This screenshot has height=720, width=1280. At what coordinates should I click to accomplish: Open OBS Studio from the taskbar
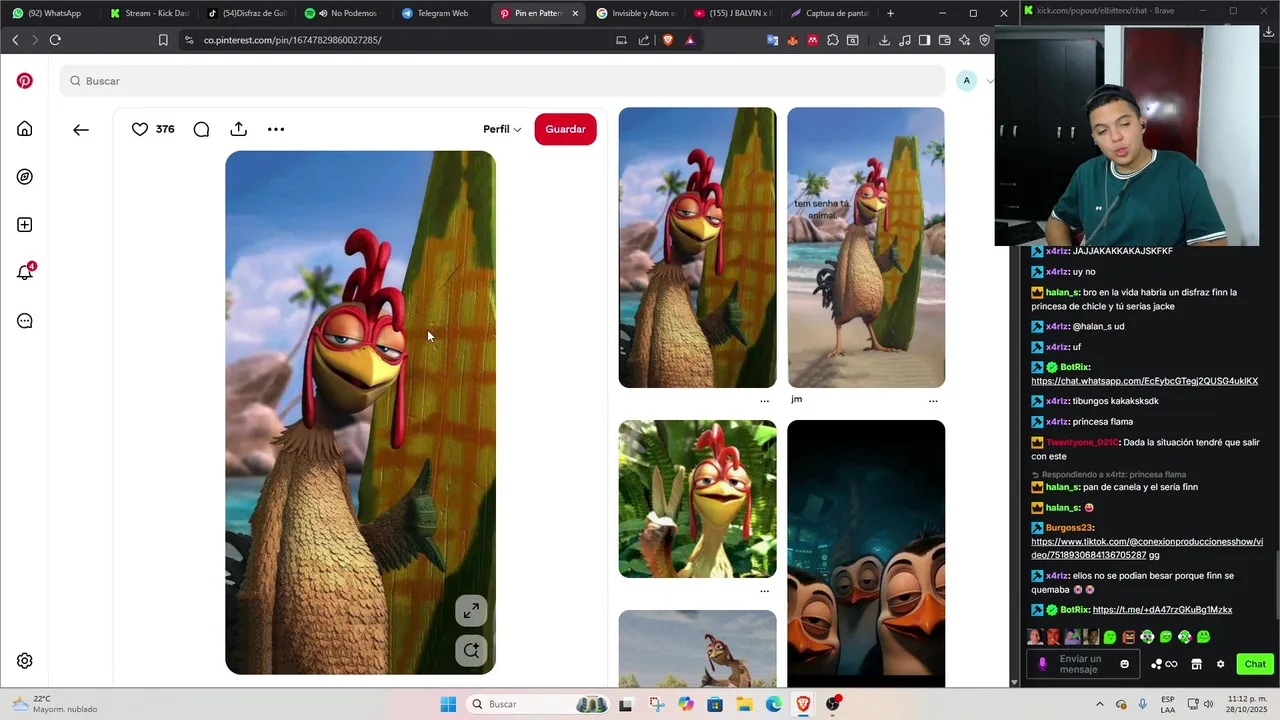[833, 704]
